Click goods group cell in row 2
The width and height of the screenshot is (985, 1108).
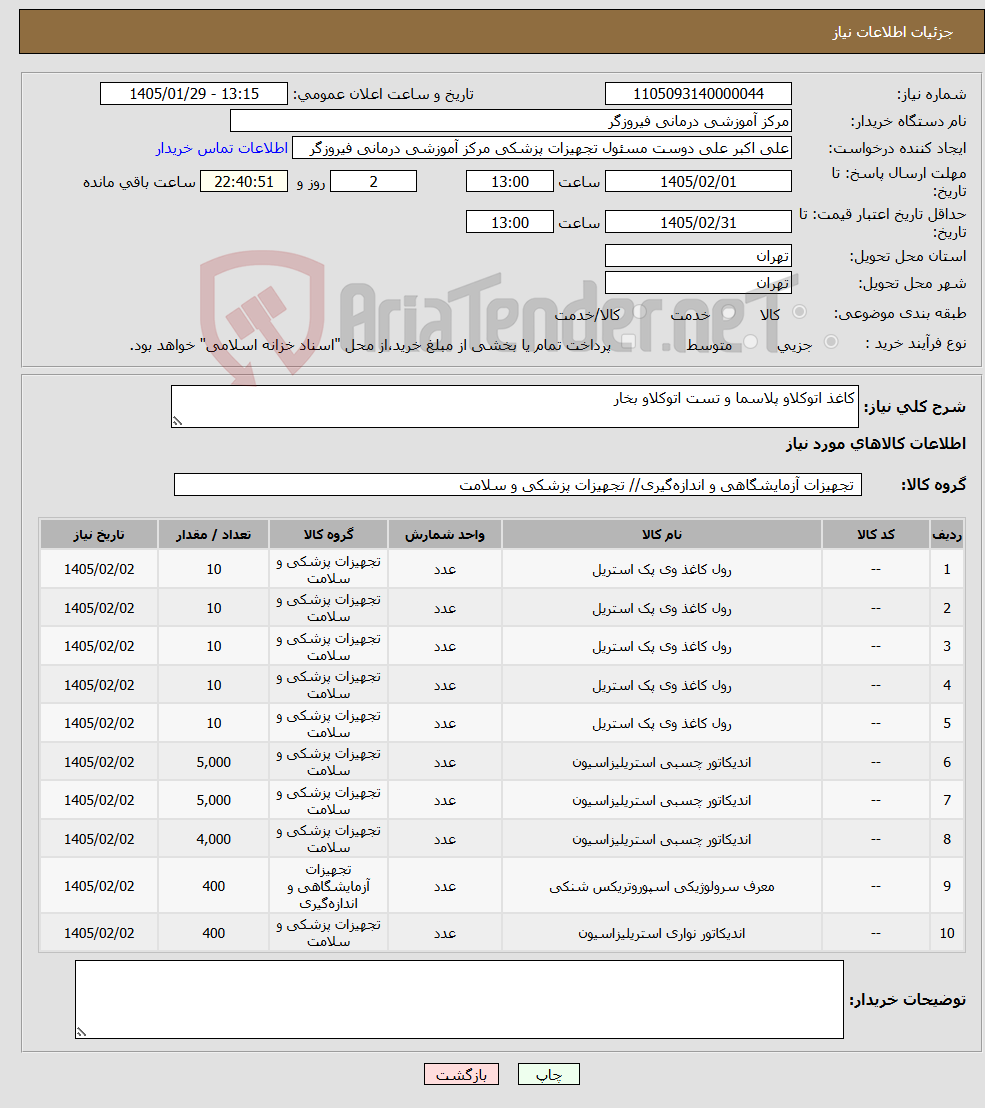pyautogui.click(x=329, y=608)
